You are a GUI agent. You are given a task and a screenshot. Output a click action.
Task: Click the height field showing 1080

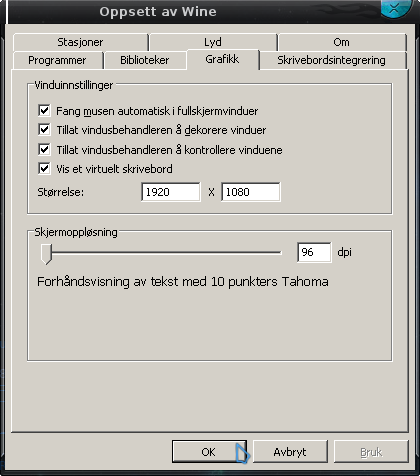point(251,192)
